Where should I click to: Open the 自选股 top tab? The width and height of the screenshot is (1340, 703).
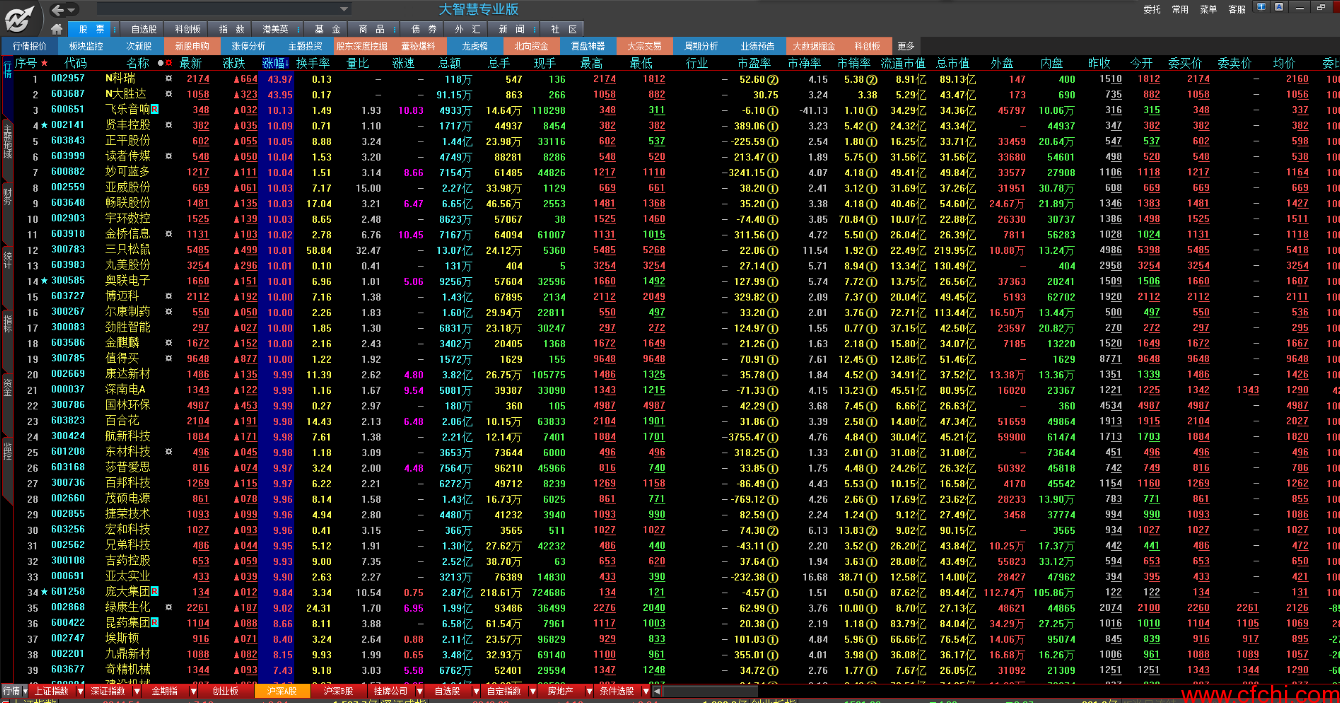pyautogui.click(x=144, y=29)
